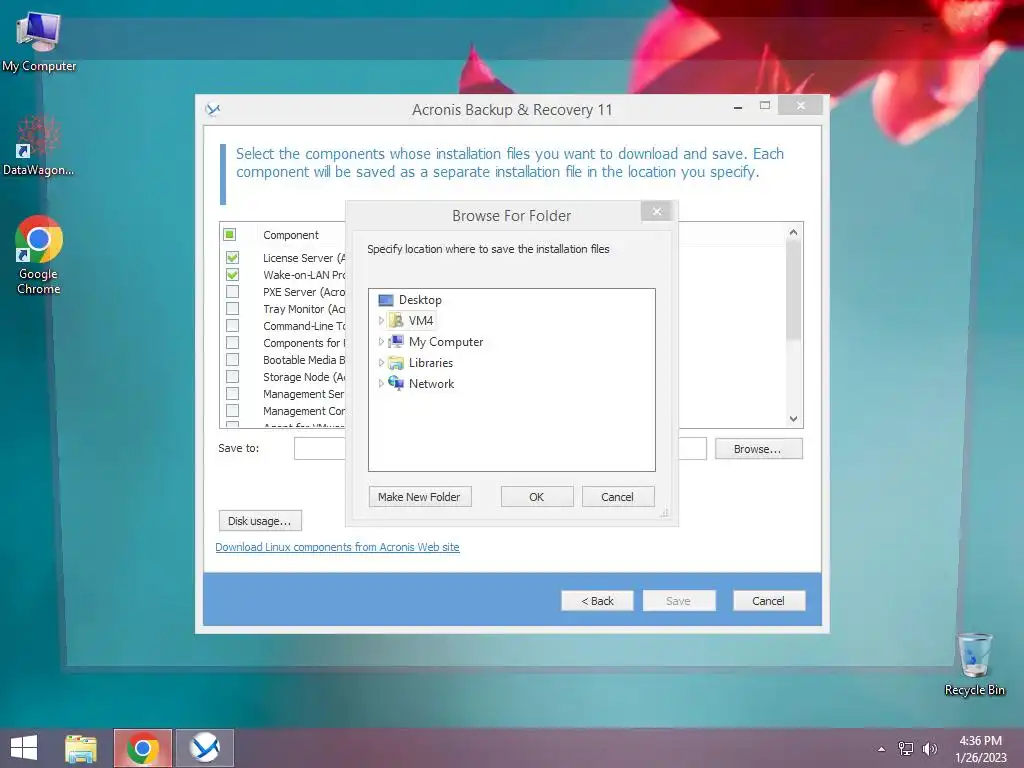The height and width of the screenshot is (768, 1024).
Task: Expand the Network tree node
Action: (x=381, y=383)
